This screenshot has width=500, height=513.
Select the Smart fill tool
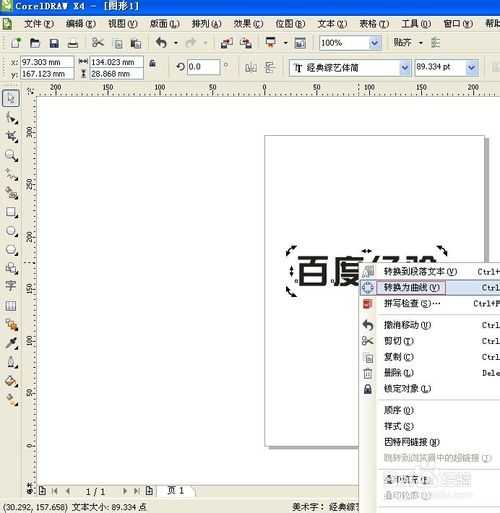(11, 193)
